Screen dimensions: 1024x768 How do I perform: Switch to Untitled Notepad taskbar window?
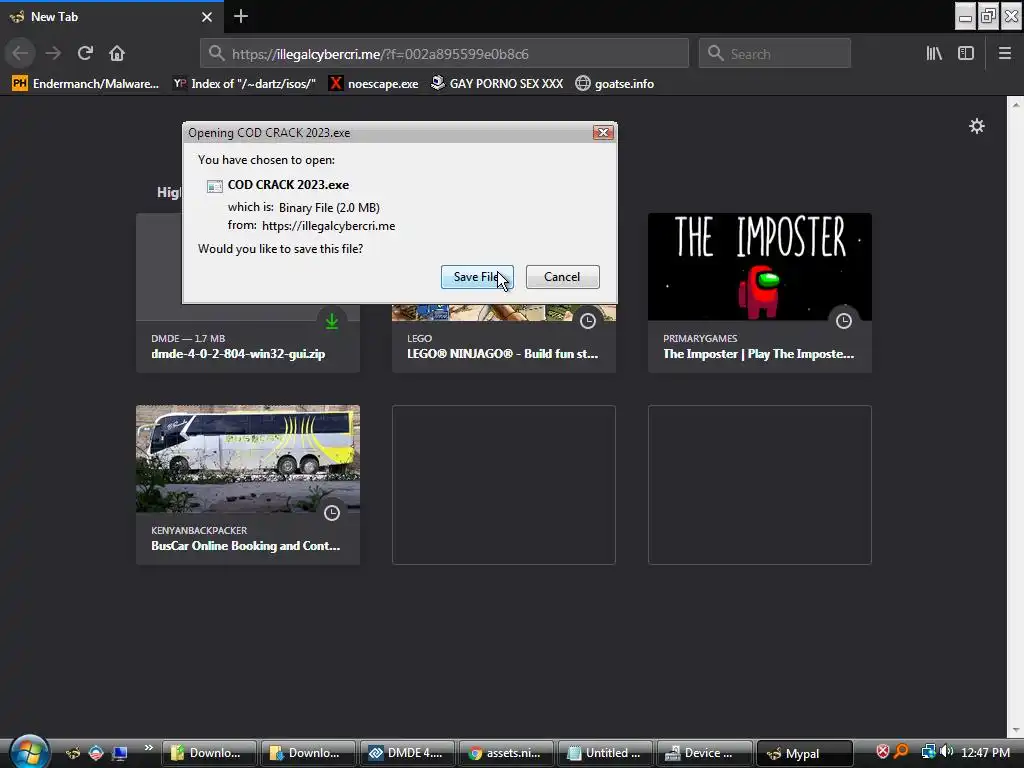(x=605, y=753)
